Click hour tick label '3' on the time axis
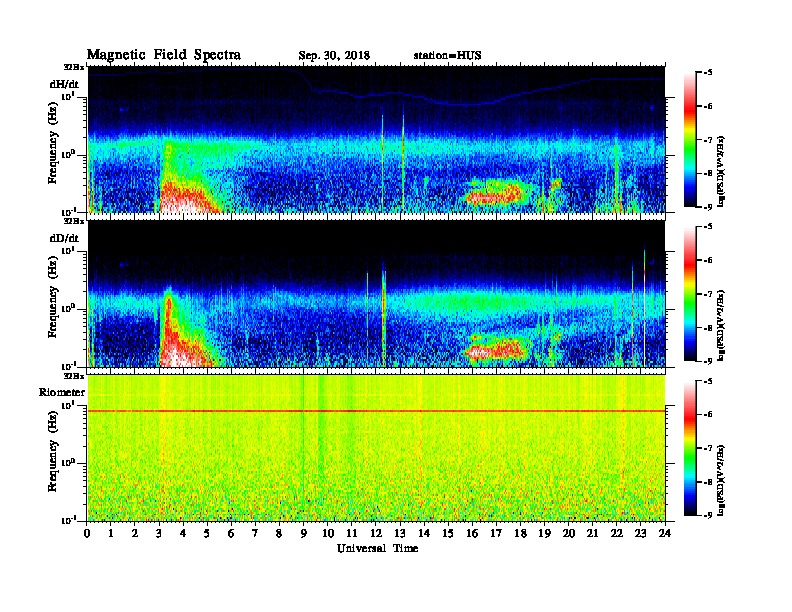 [x=159, y=534]
